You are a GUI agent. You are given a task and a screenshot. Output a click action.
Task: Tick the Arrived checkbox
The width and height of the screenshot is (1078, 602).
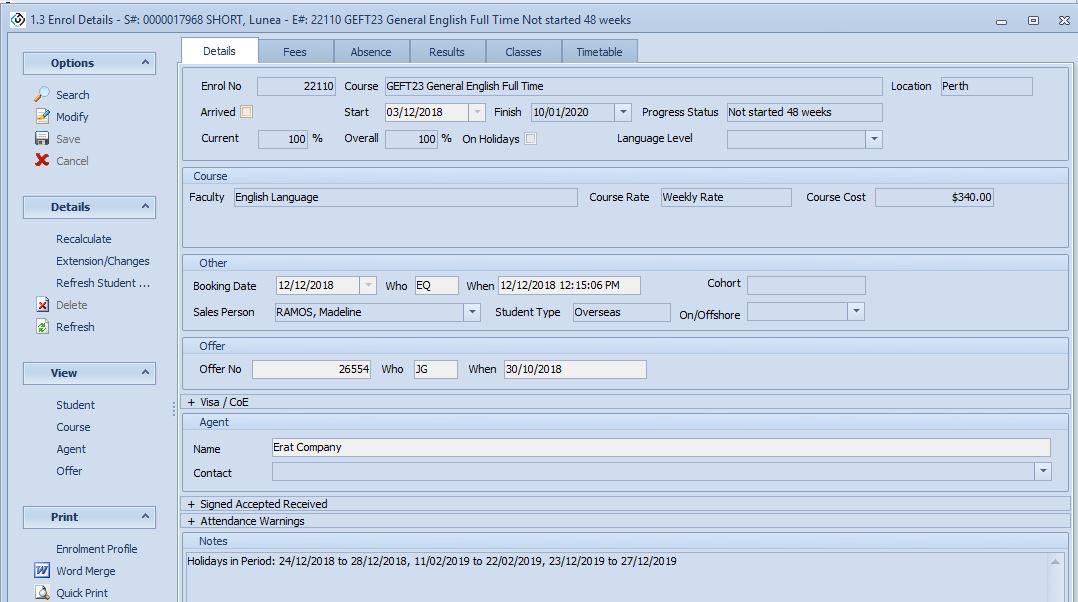[247, 112]
